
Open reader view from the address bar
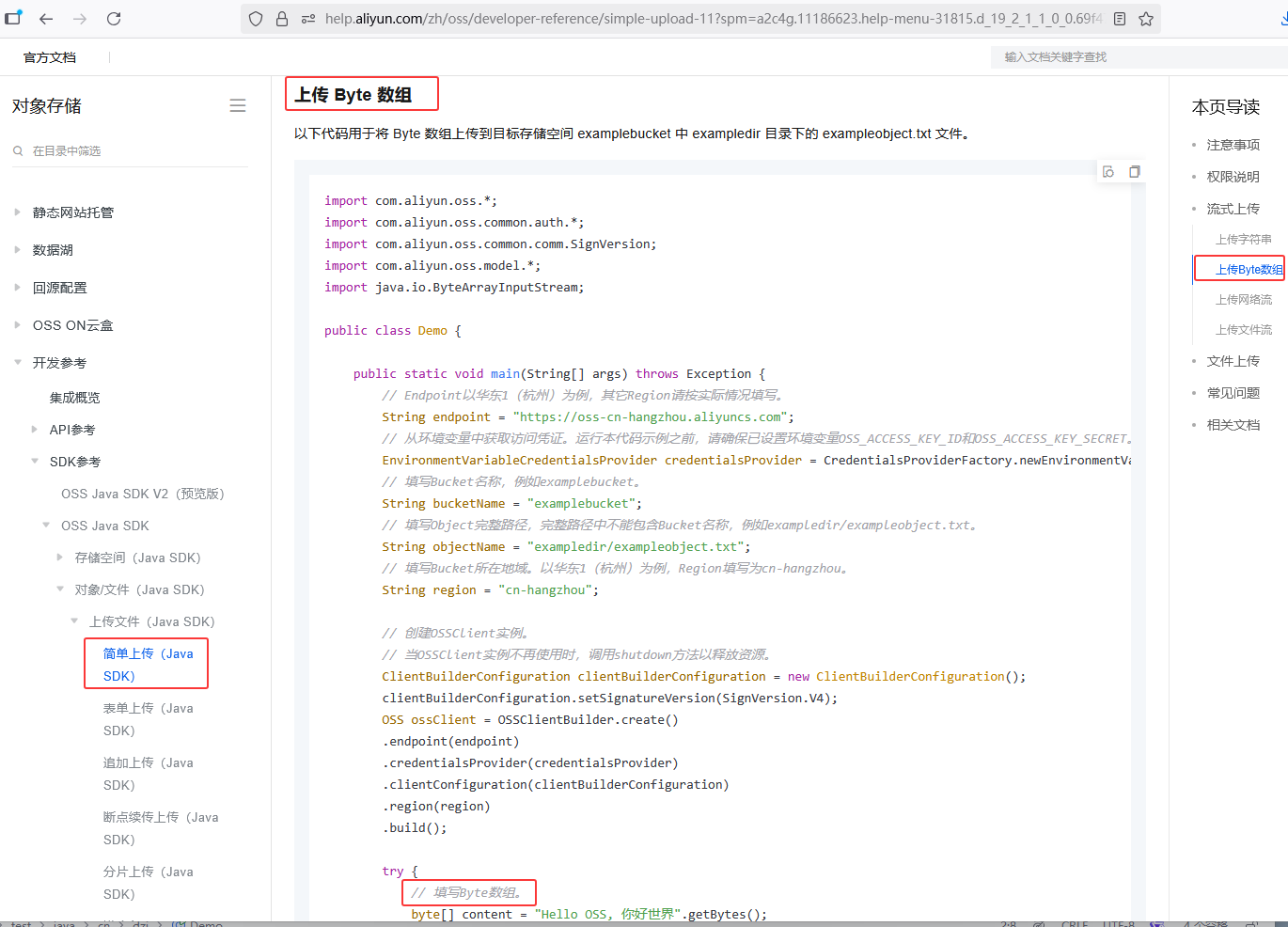pos(1120,19)
